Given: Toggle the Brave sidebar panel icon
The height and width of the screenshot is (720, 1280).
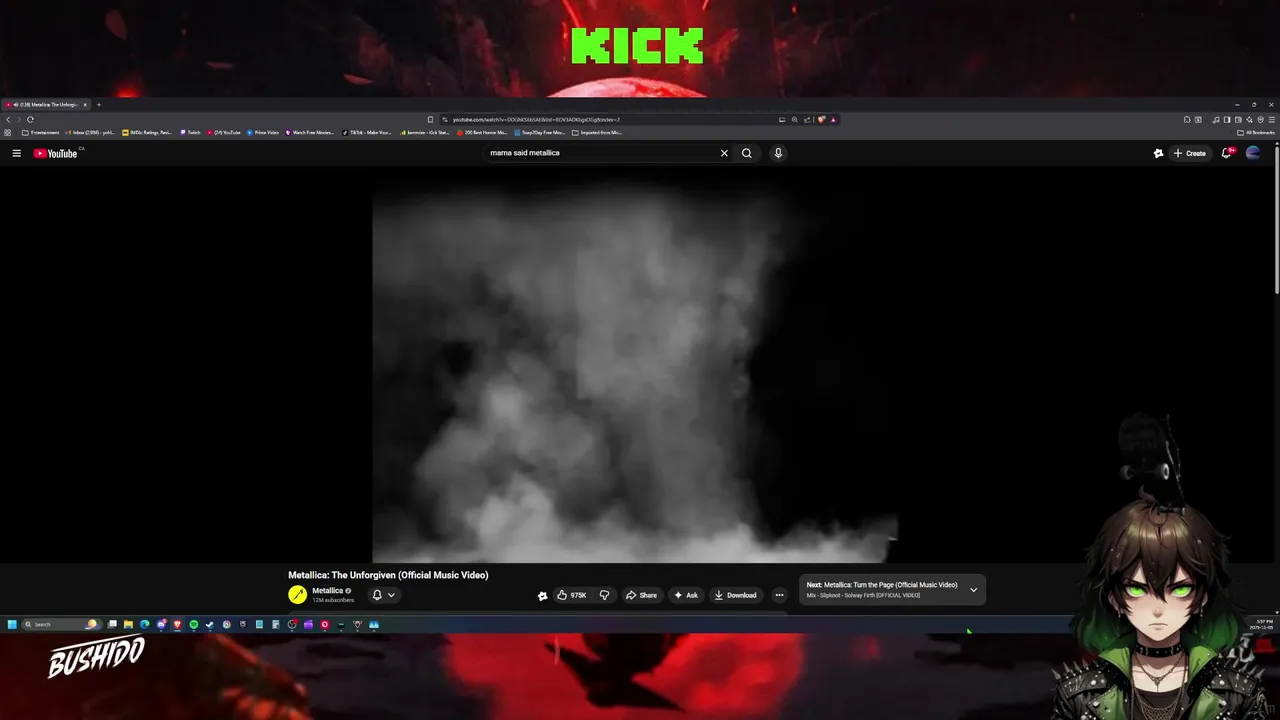Looking at the screenshot, I should [1227, 119].
